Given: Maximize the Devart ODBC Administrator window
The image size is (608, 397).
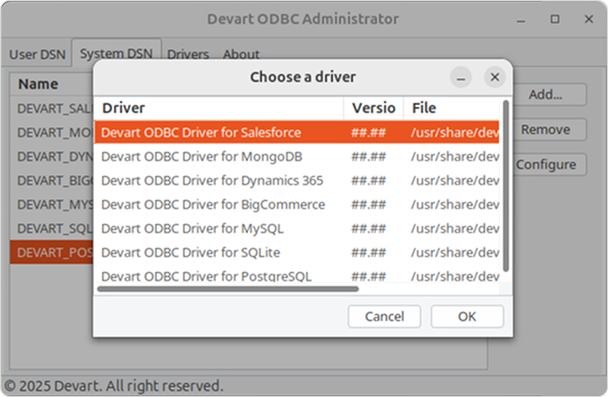Looking at the screenshot, I should pos(555,19).
